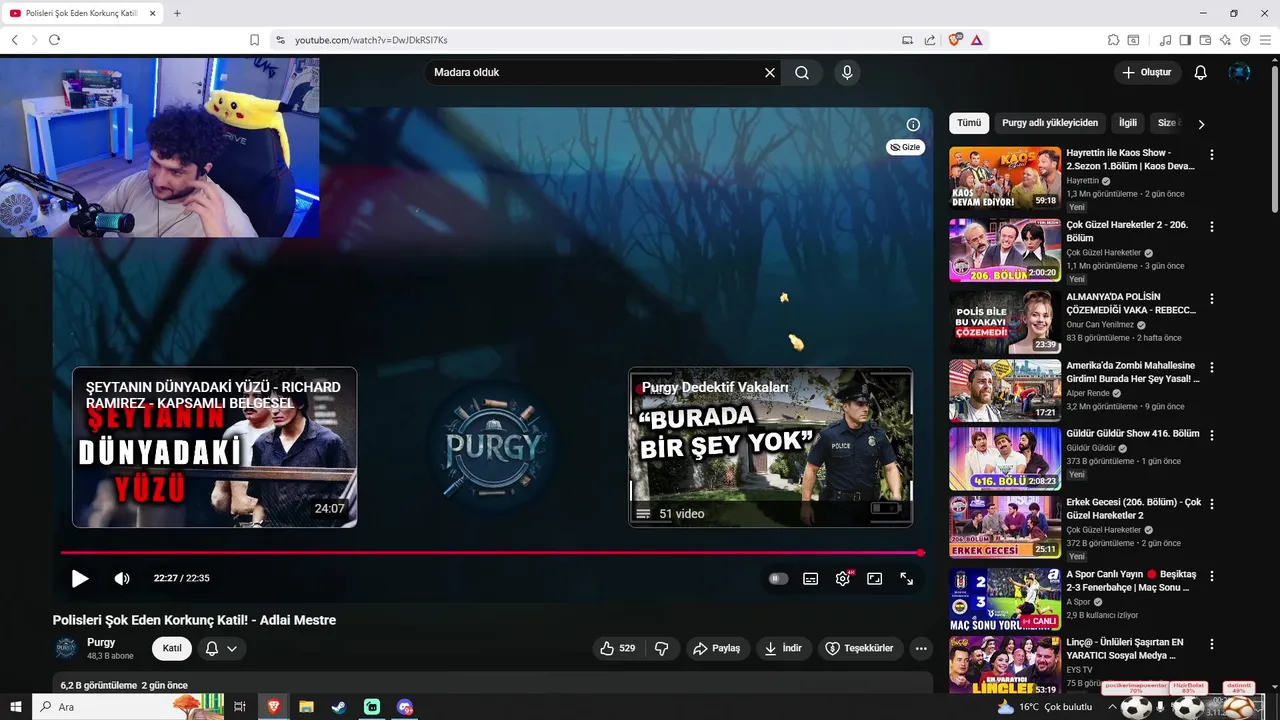Open the Purgy Dedektif Vakaları playlist card
The height and width of the screenshot is (720, 1280).
[770, 447]
